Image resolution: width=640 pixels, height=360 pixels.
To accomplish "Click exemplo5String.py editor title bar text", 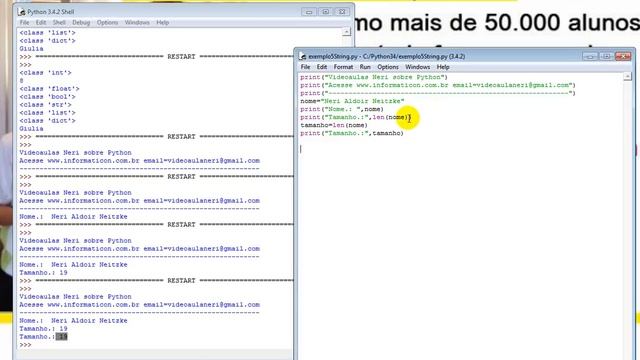I will pos(387,56).
